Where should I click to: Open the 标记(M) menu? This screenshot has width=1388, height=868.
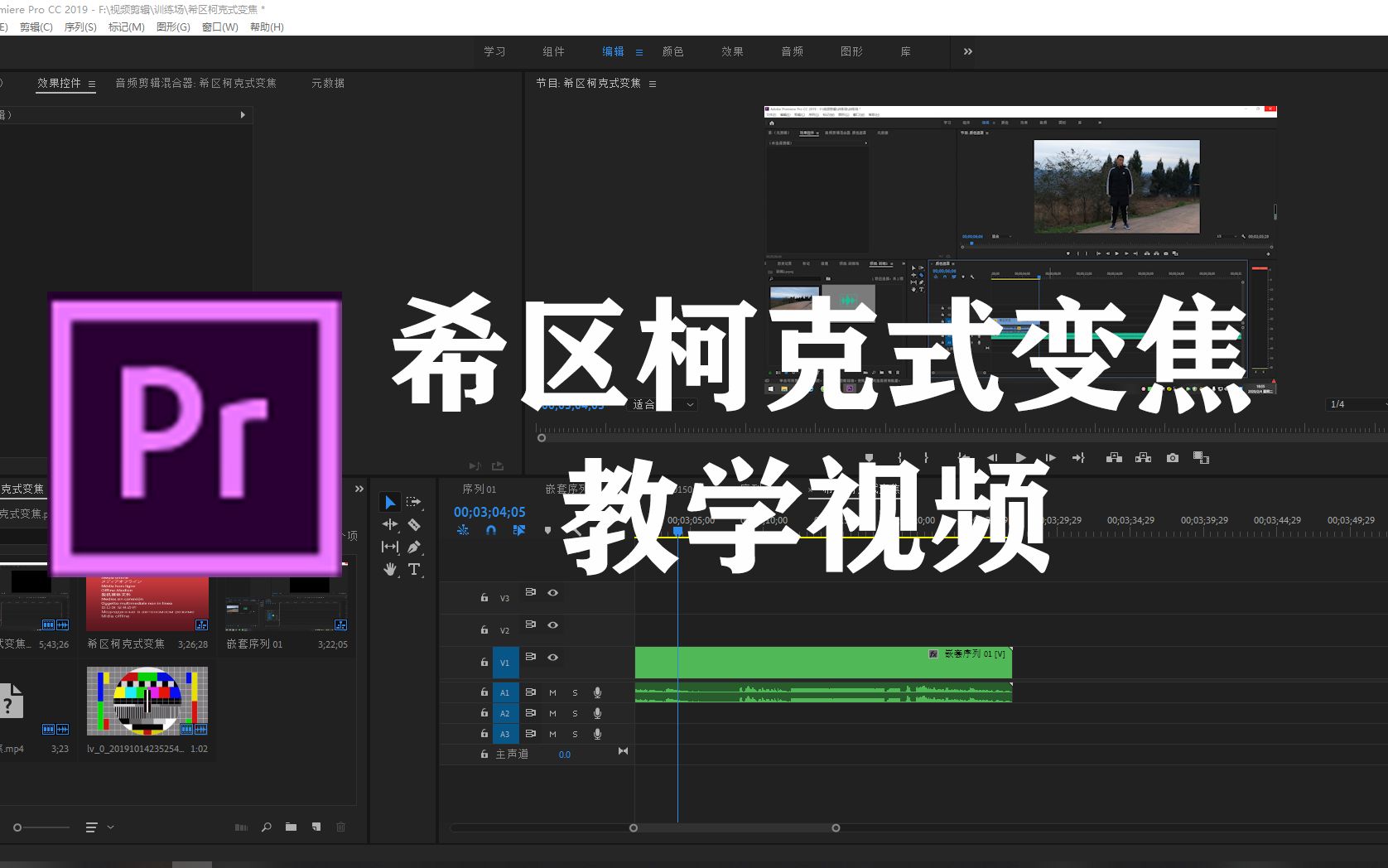(x=126, y=27)
